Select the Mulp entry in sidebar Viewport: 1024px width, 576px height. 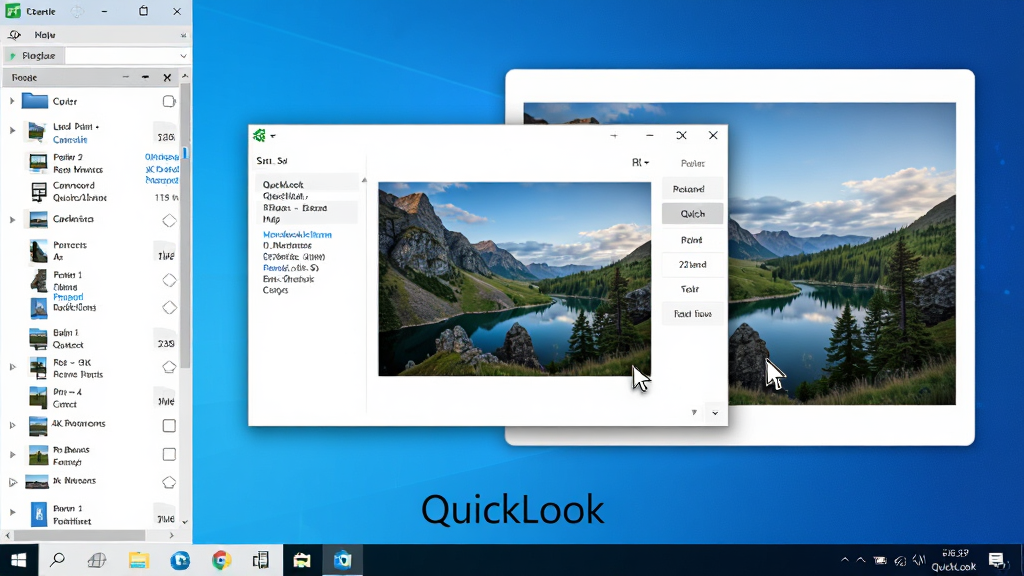(x=271, y=219)
